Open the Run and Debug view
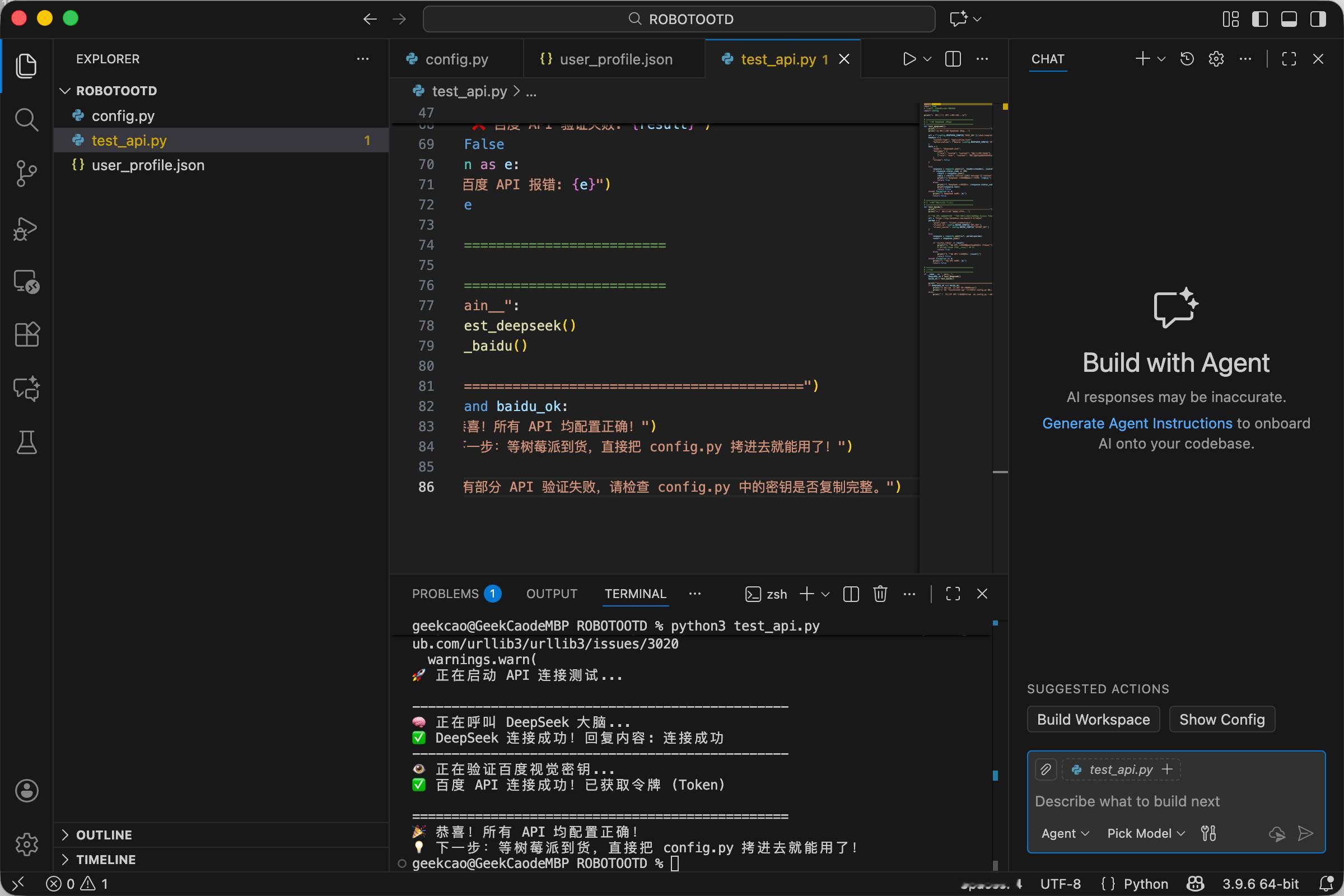1344x896 pixels. click(26, 228)
